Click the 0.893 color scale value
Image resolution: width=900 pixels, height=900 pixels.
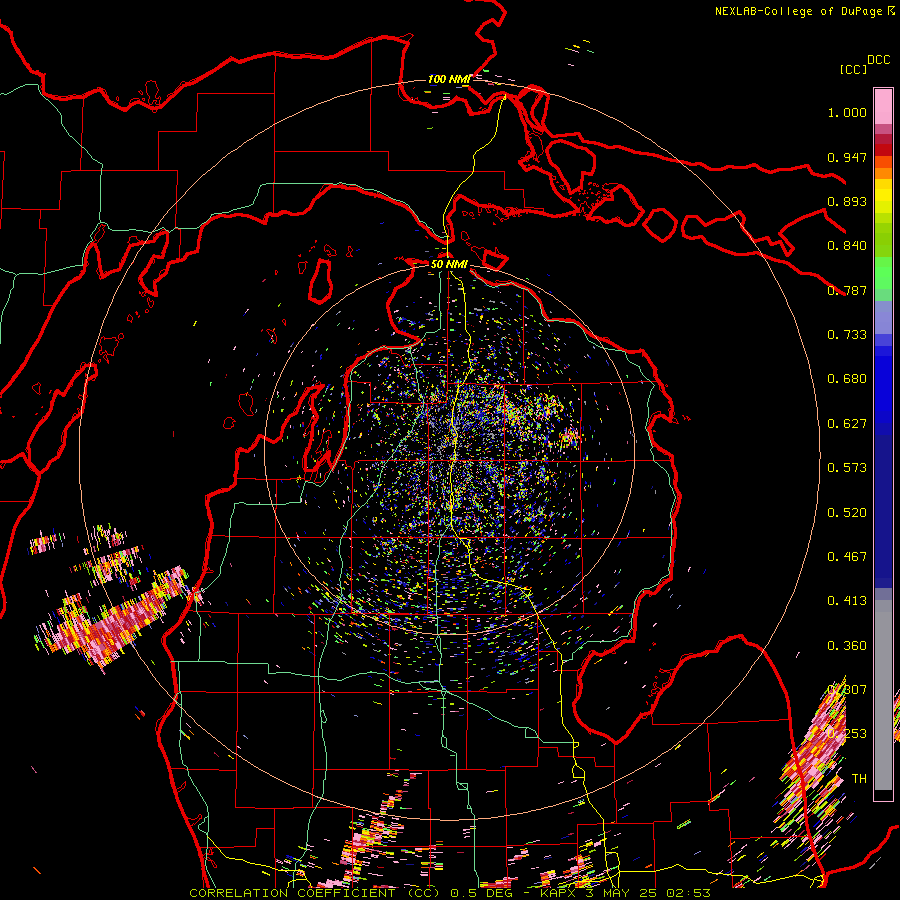pos(847,201)
